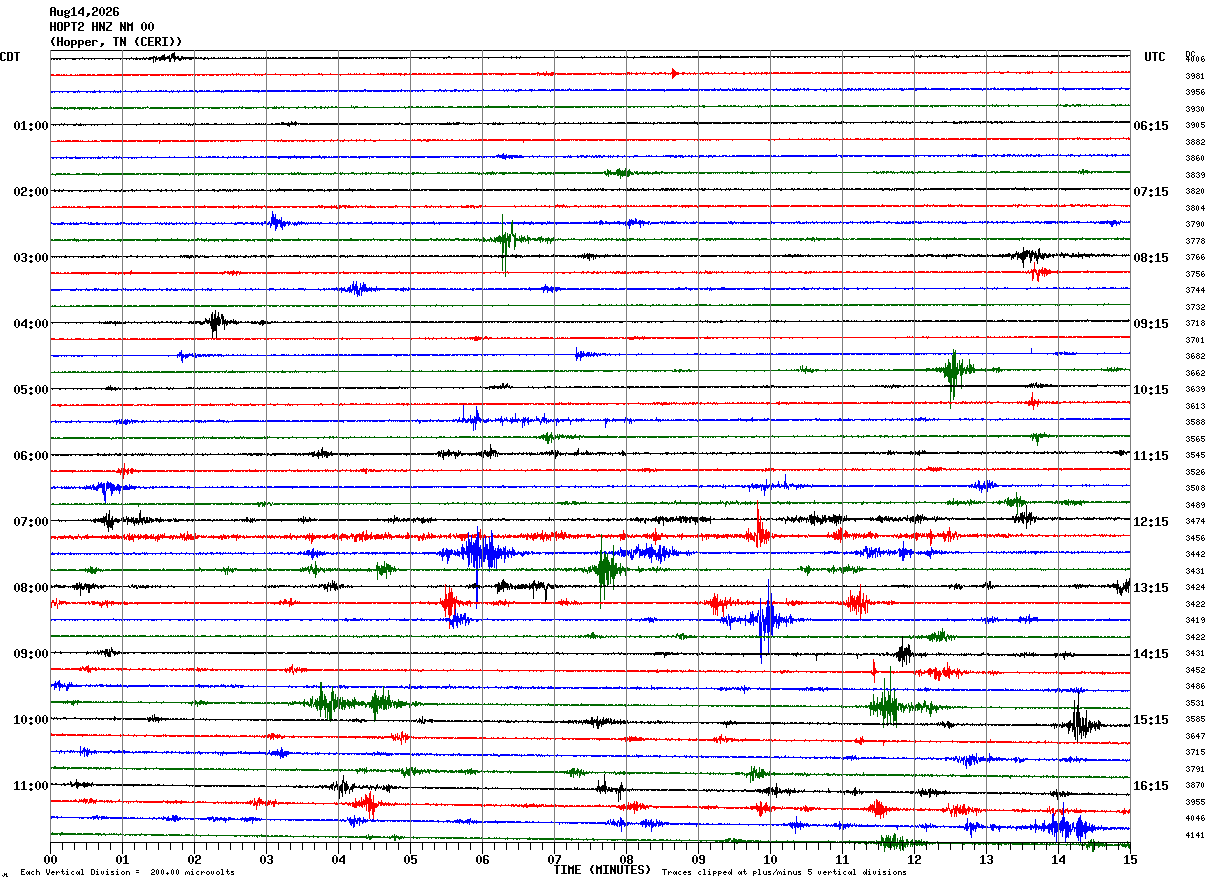Click the '06:15' UTC time label

pyautogui.click(x=1152, y=126)
